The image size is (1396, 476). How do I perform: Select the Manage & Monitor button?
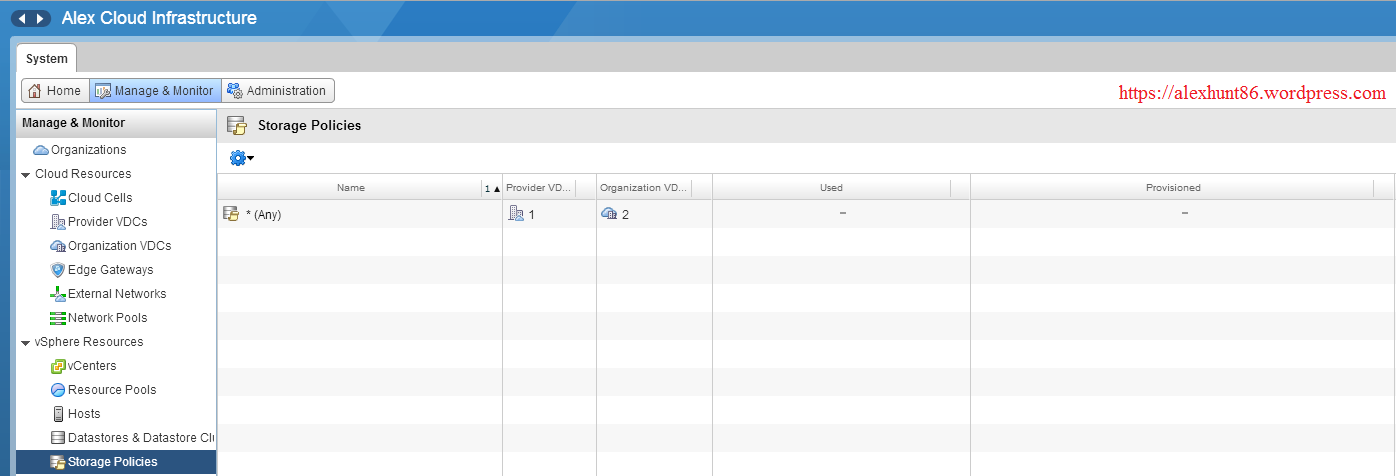coord(155,91)
